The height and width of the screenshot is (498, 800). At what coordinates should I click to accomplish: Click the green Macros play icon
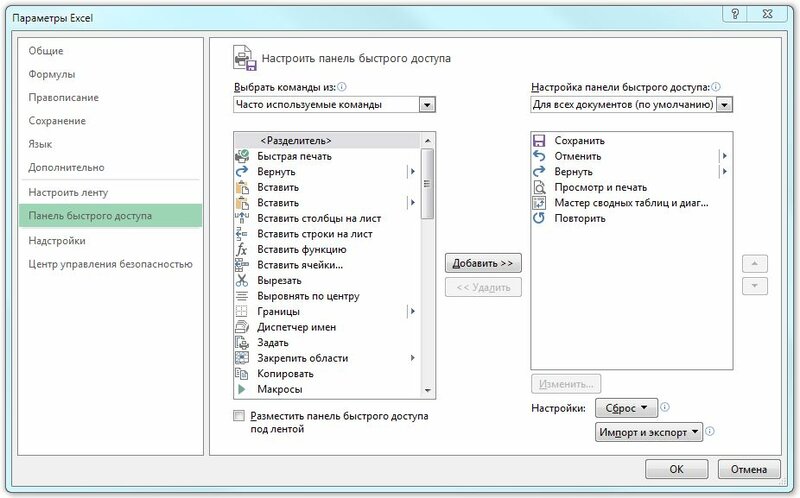tap(242, 389)
